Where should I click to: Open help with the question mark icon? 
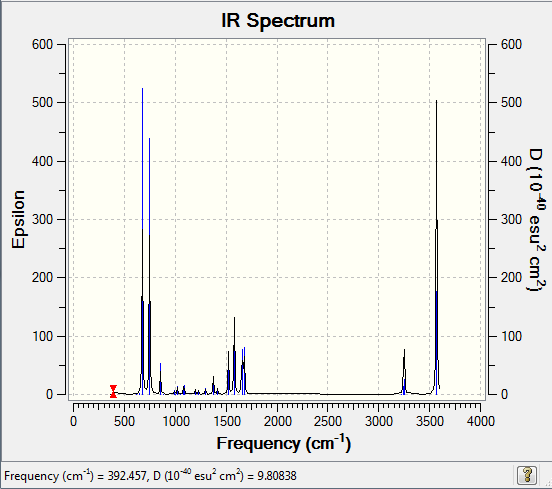point(527,475)
